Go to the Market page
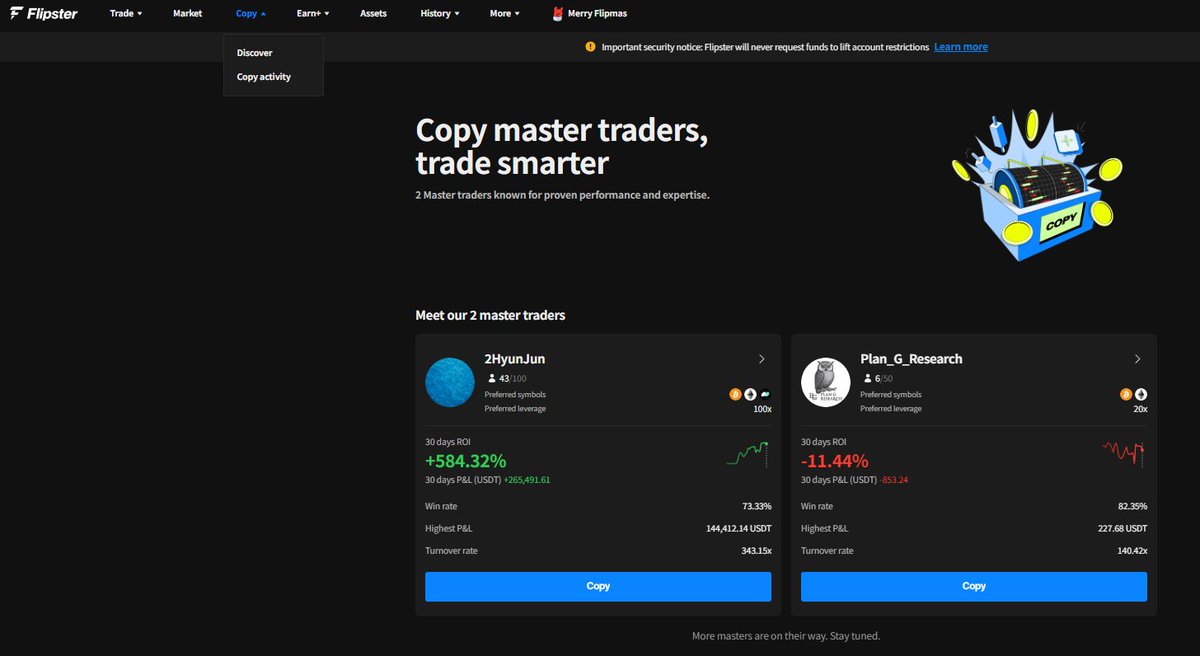The height and width of the screenshot is (656, 1200). [187, 14]
